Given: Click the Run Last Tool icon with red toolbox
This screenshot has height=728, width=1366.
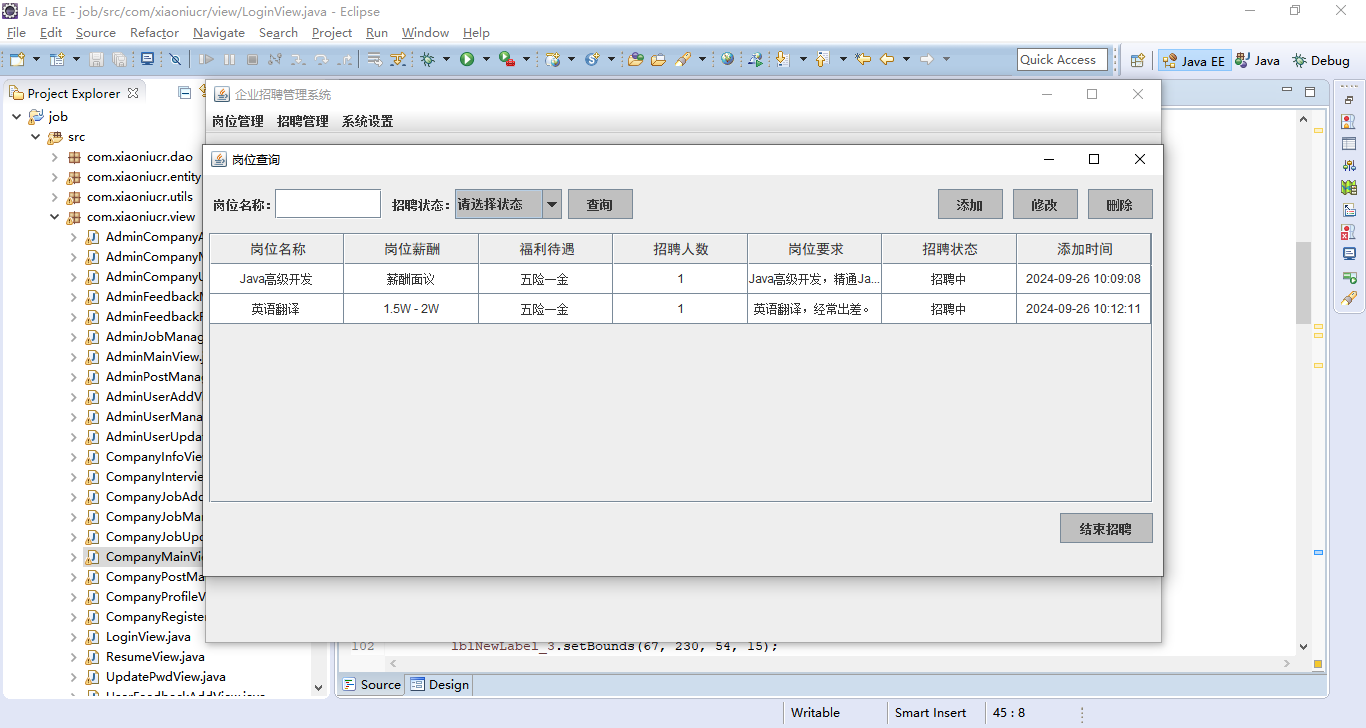Looking at the screenshot, I should pos(507,60).
